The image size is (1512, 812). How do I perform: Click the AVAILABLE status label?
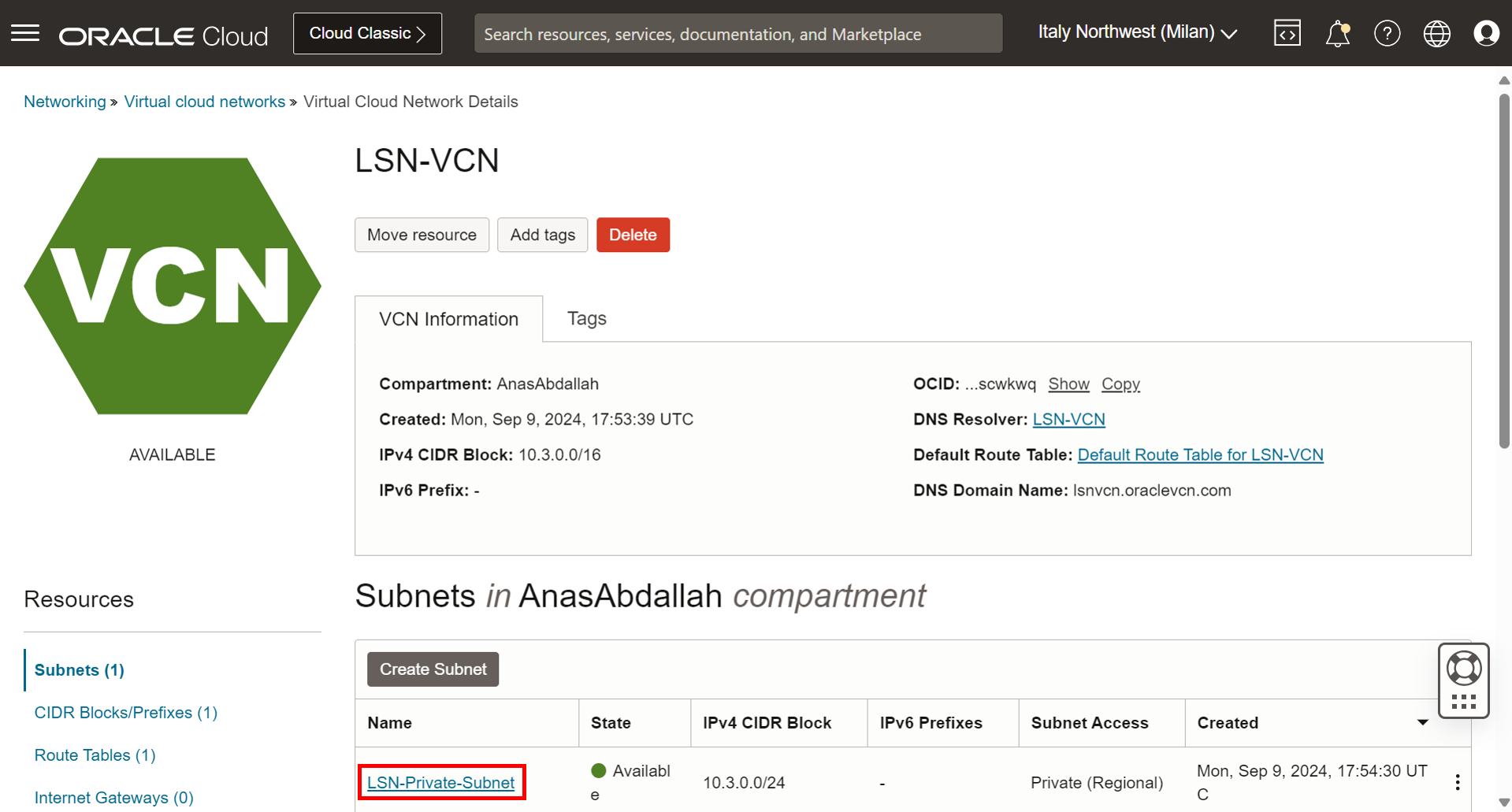pyautogui.click(x=173, y=455)
